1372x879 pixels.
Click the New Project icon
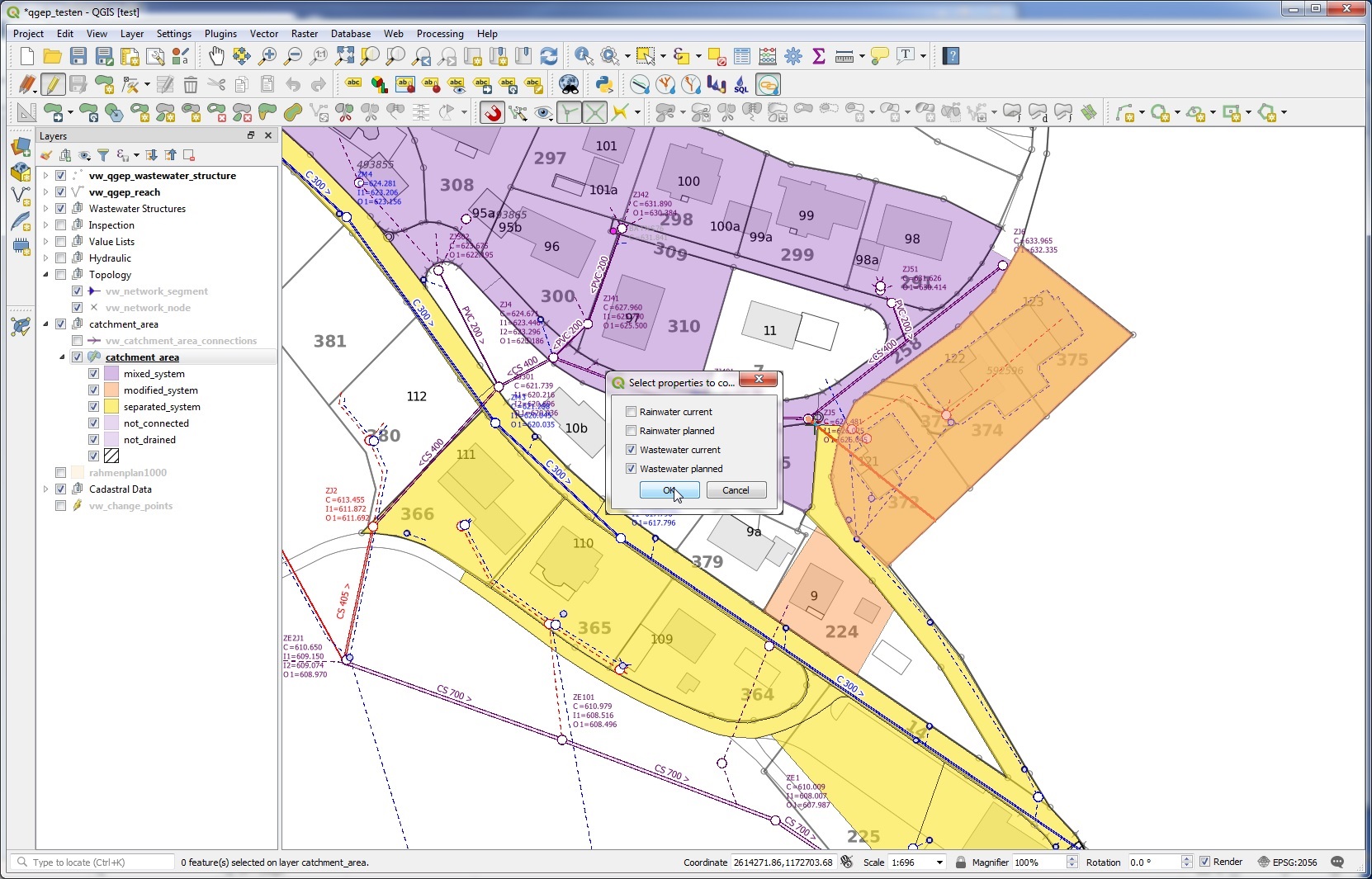click(x=27, y=56)
